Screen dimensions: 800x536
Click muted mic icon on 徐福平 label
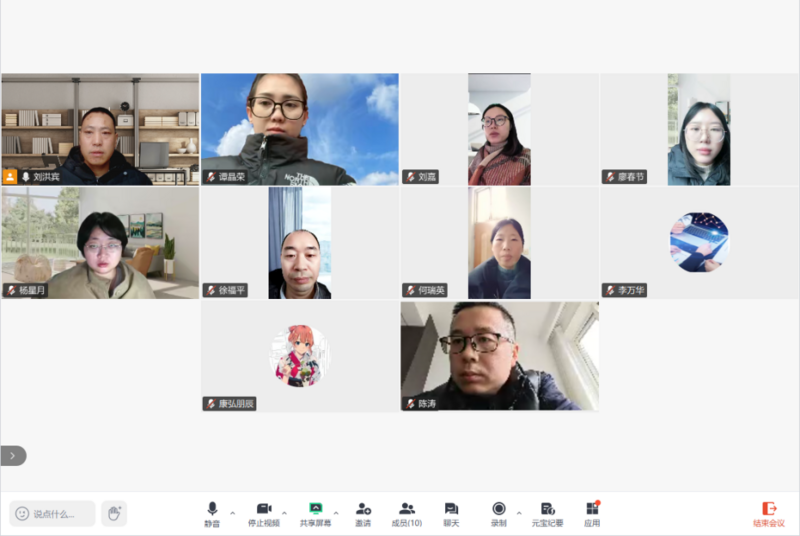(x=211, y=291)
